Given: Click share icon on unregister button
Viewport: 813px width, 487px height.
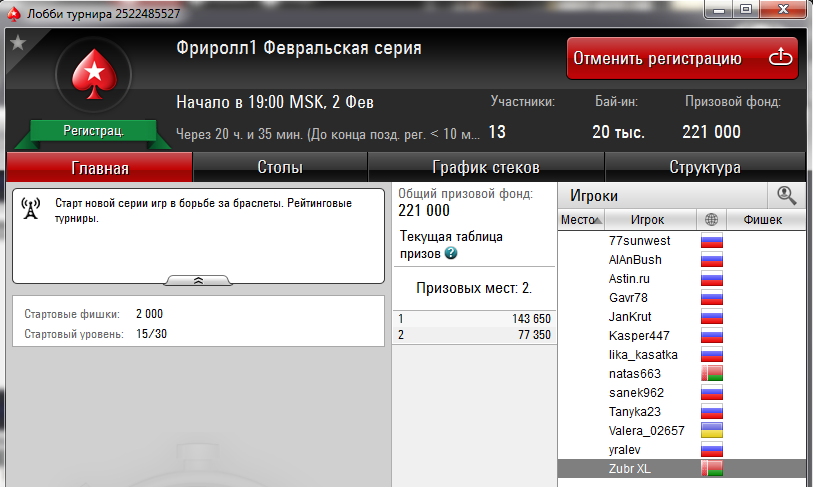Looking at the screenshot, I should [780, 57].
